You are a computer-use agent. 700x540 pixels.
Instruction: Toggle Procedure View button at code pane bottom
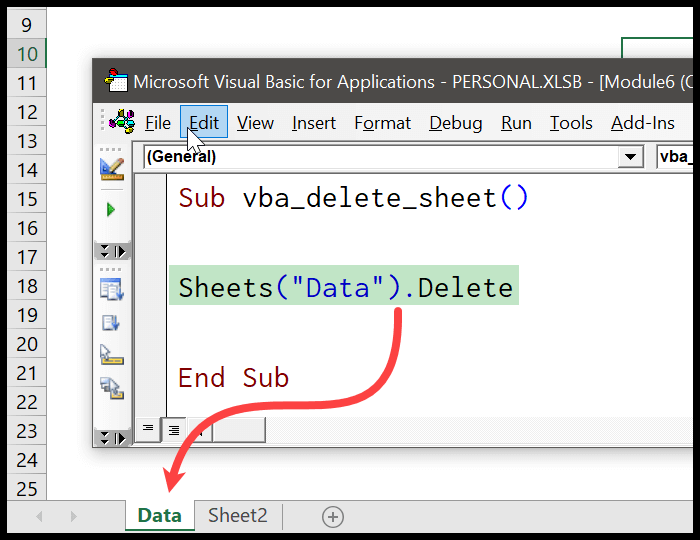coord(148,430)
